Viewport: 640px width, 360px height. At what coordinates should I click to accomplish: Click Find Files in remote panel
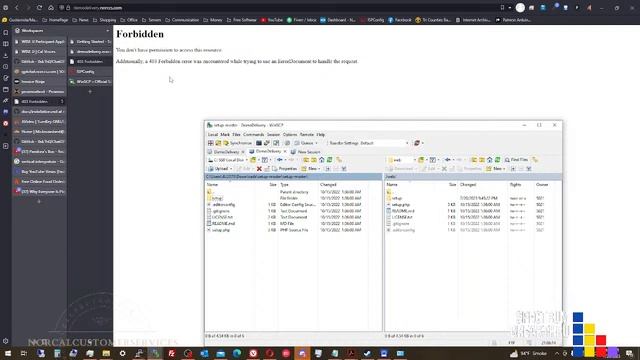[x=516, y=160]
